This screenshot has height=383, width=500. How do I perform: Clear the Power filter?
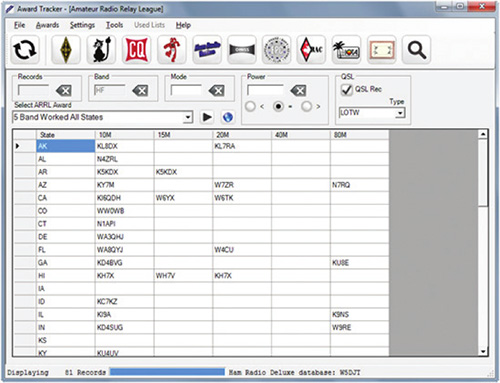298,90
